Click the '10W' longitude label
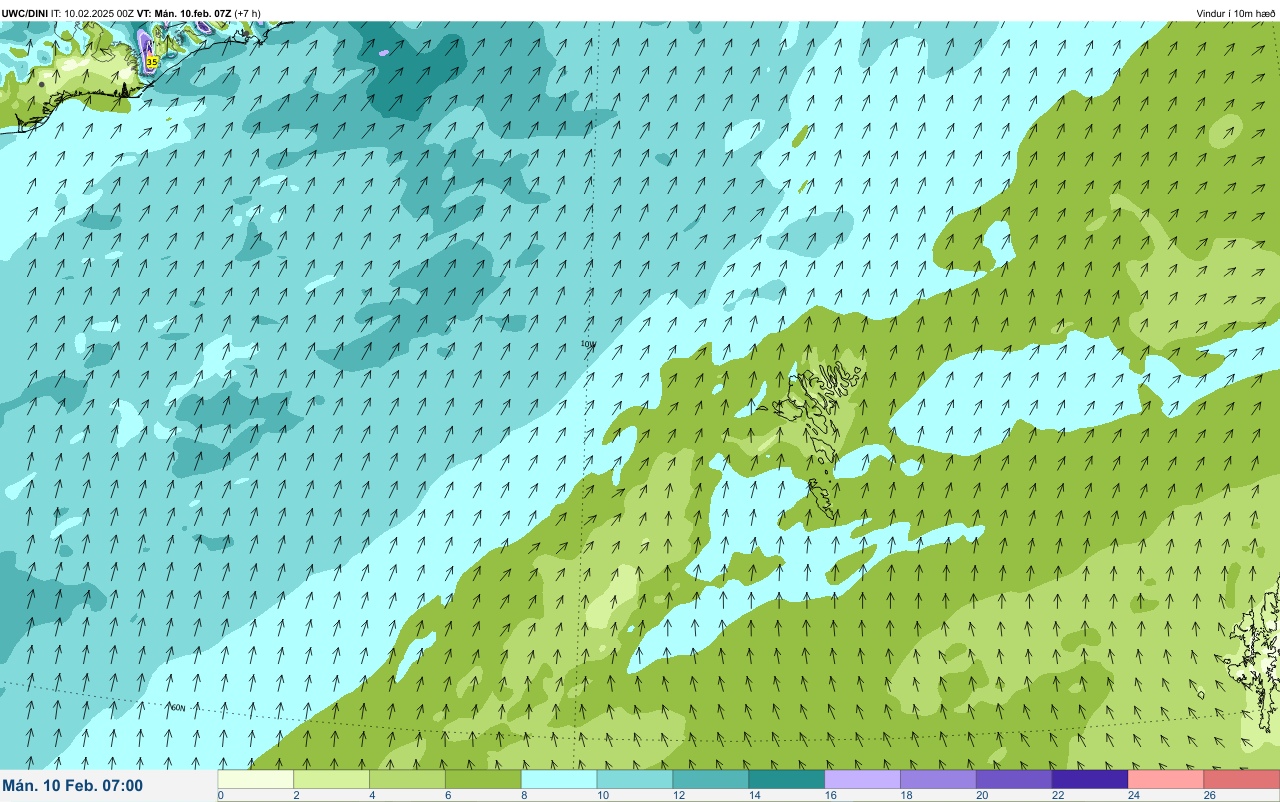This screenshot has width=1280, height=802. [x=588, y=344]
